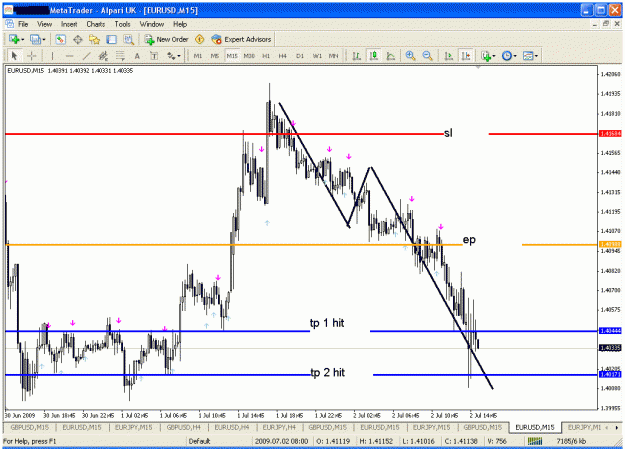Screen dimensions: 625x449
Task: Click the connection status bars icon
Action: click(x=535, y=441)
